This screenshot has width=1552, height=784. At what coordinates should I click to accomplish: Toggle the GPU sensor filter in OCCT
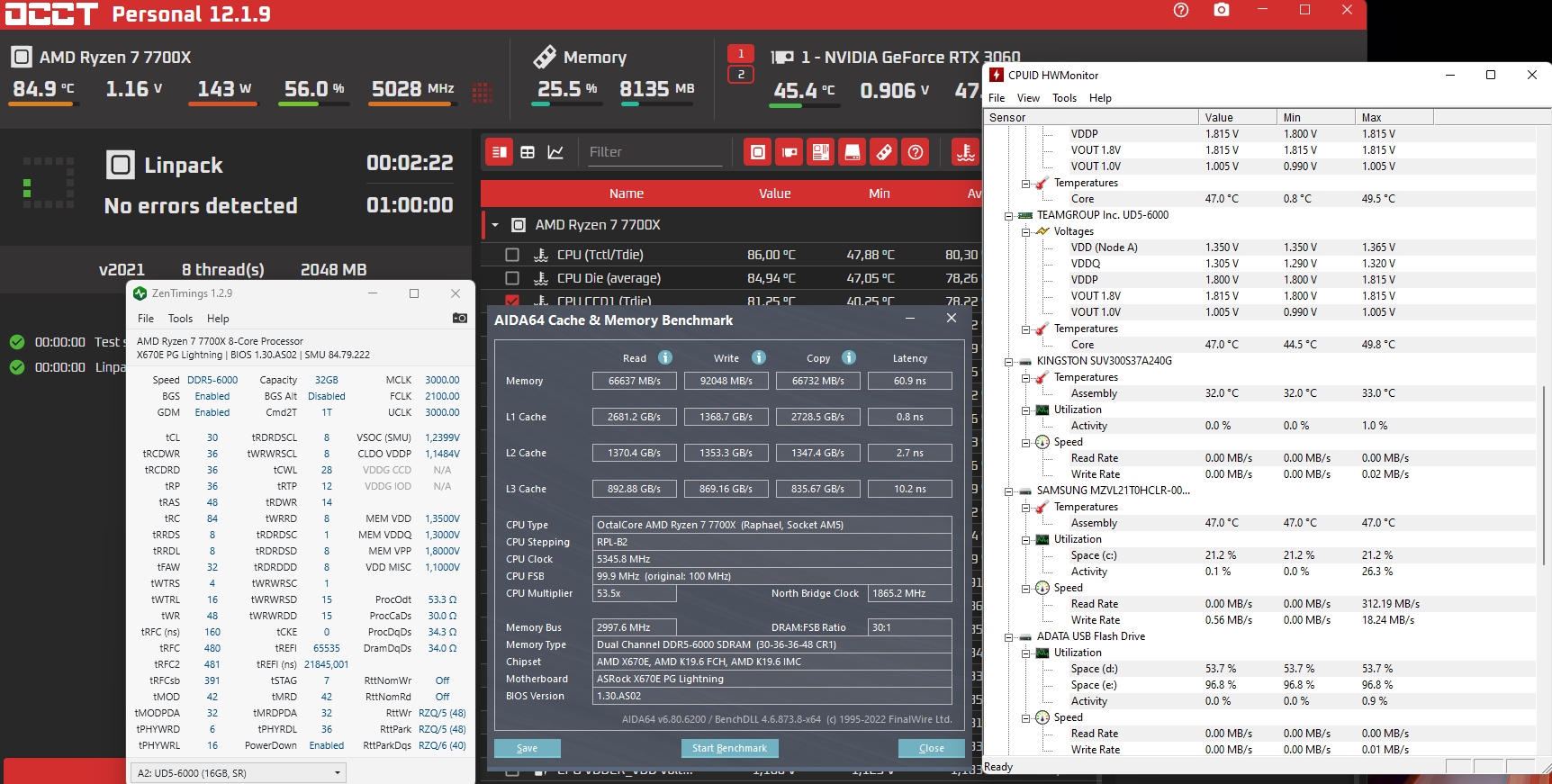(x=790, y=152)
